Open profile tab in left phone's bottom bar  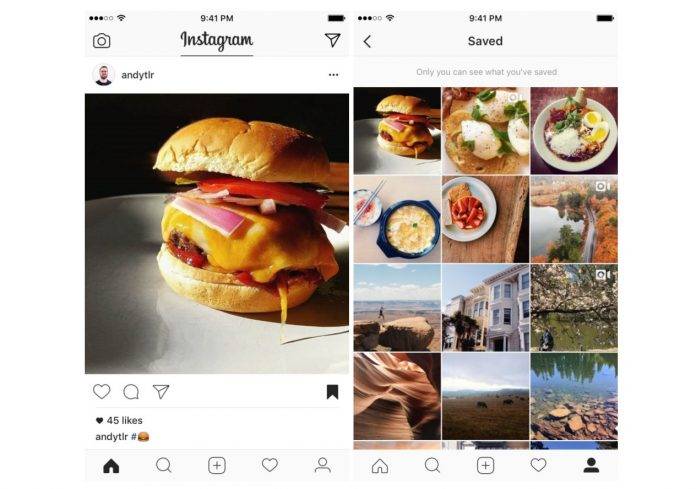click(323, 465)
